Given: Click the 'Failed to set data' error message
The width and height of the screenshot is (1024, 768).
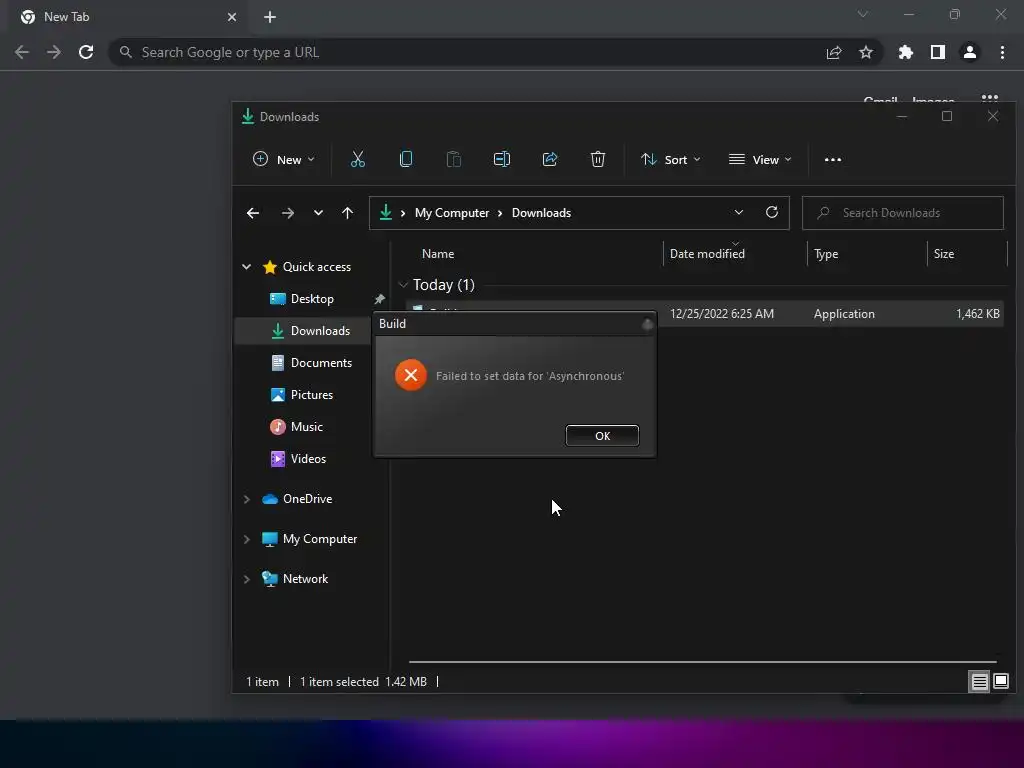Looking at the screenshot, I should click(x=530, y=376).
